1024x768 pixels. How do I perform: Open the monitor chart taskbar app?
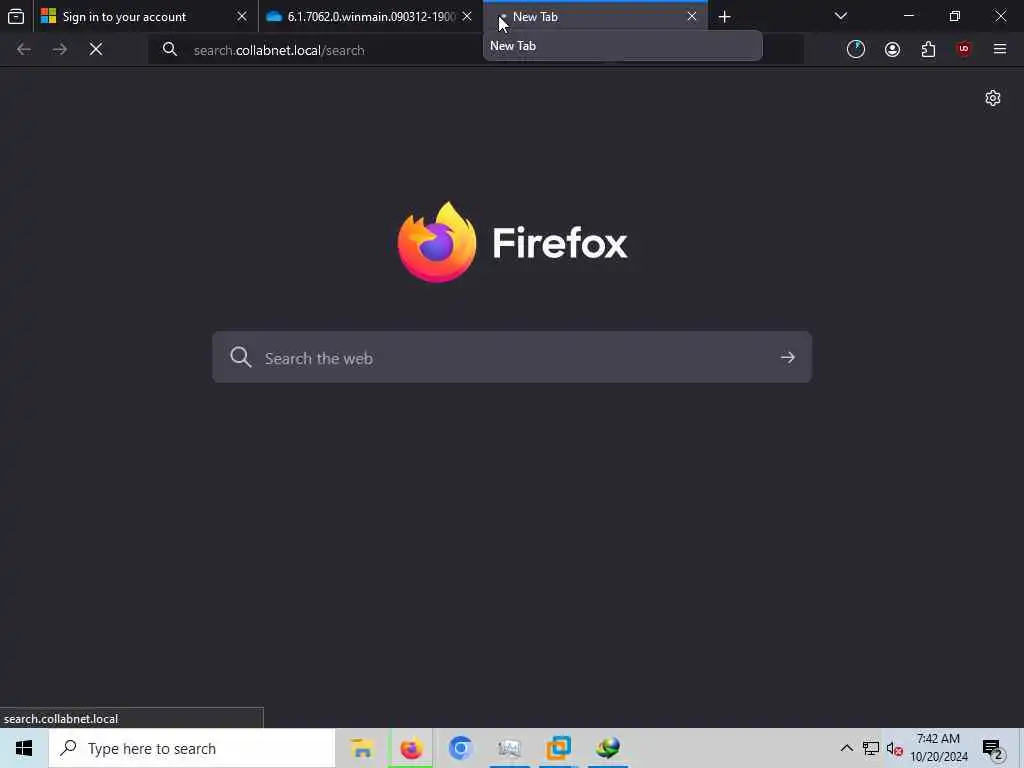(x=509, y=748)
